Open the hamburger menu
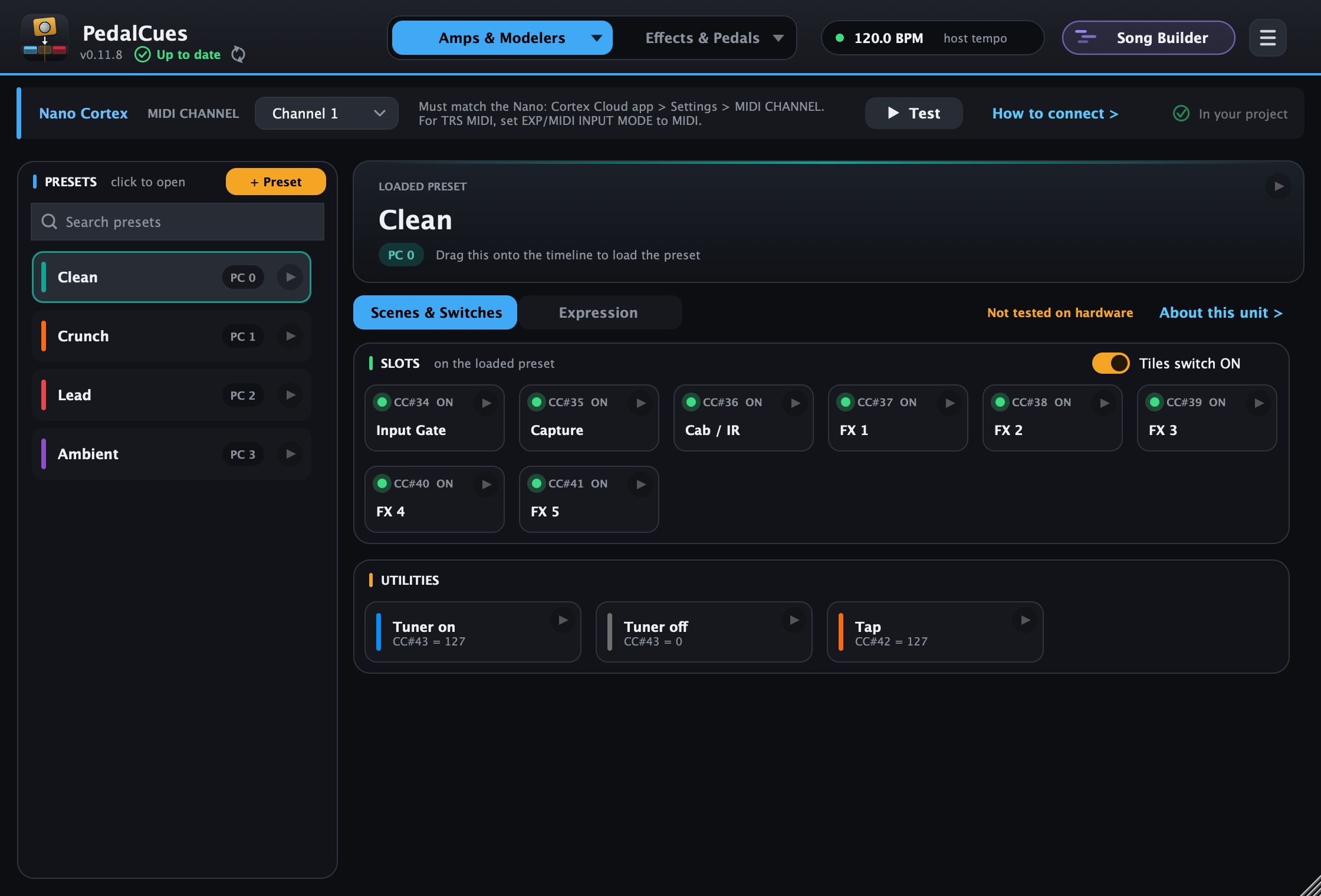Image resolution: width=1321 pixels, height=896 pixels. (x=1267, y=38)
